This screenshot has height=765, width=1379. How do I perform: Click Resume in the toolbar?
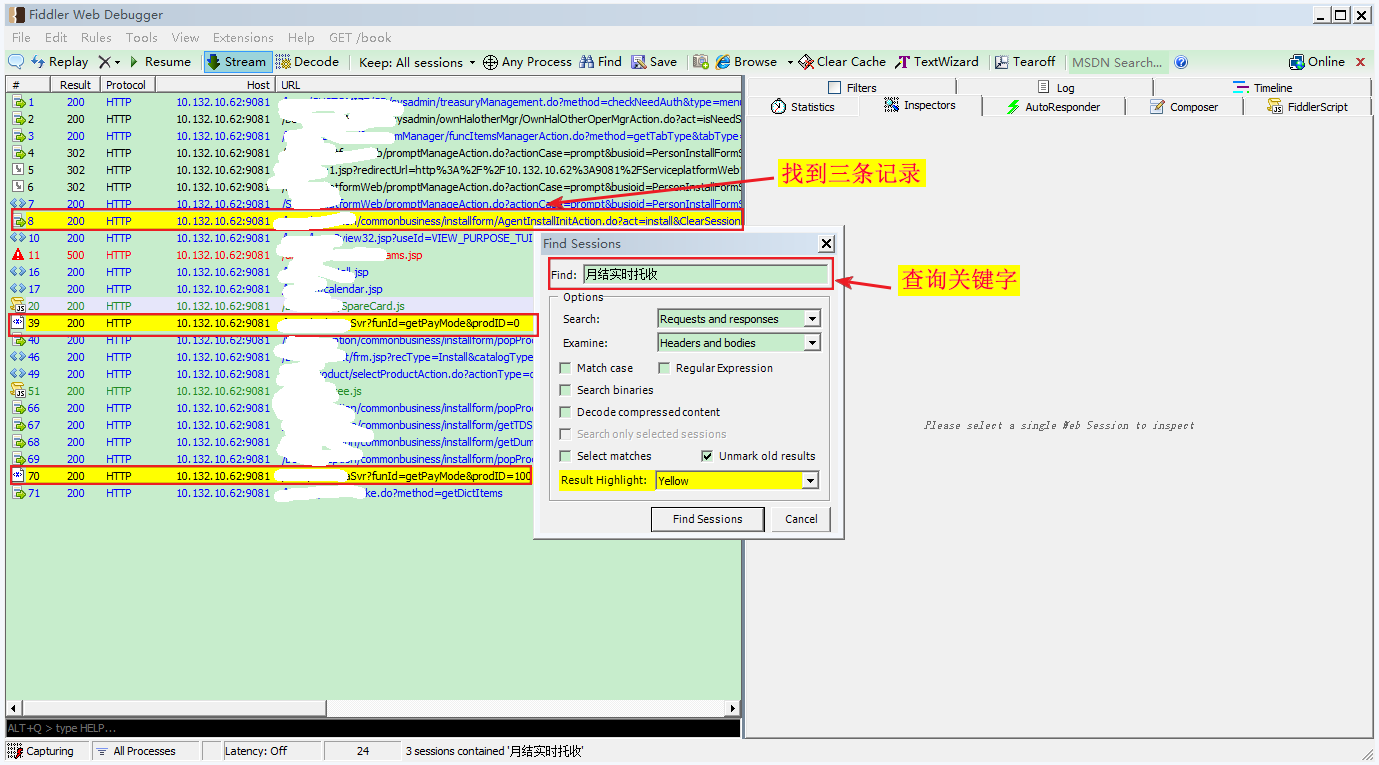click(159, 62)
